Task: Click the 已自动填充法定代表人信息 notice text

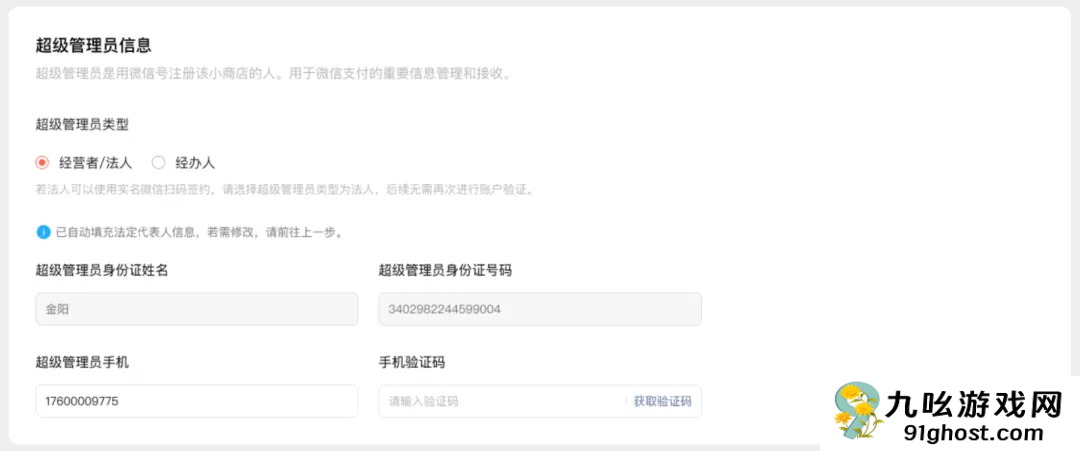Action: click(200, 232)
